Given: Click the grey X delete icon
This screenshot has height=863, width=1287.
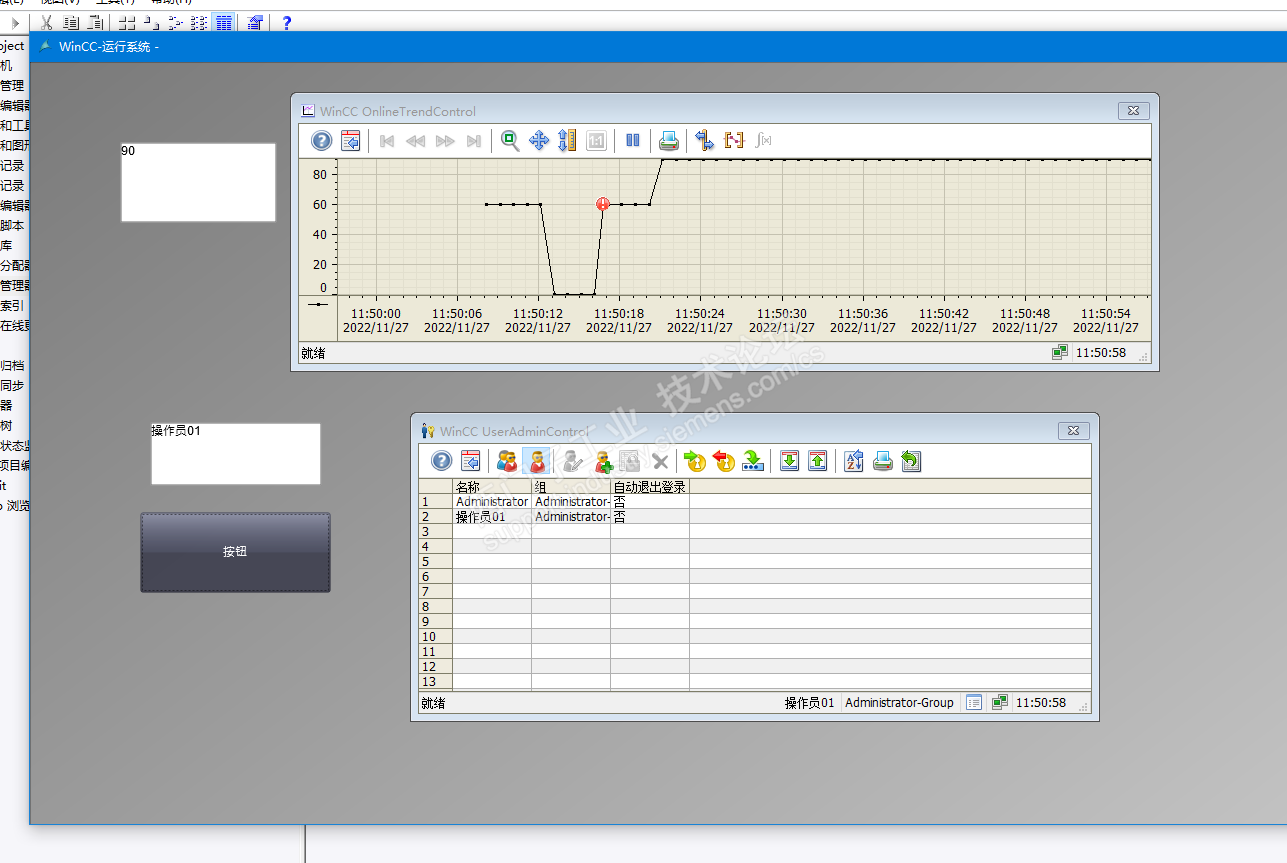Looking at the screenshot, I should pos(660,461).
